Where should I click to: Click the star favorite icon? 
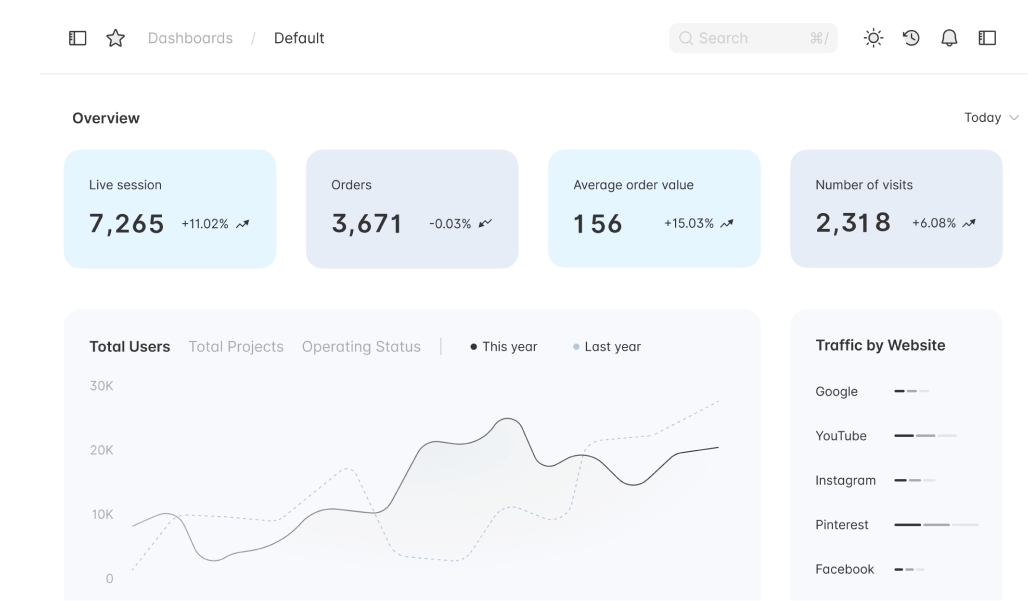click(x=116, y=38)
